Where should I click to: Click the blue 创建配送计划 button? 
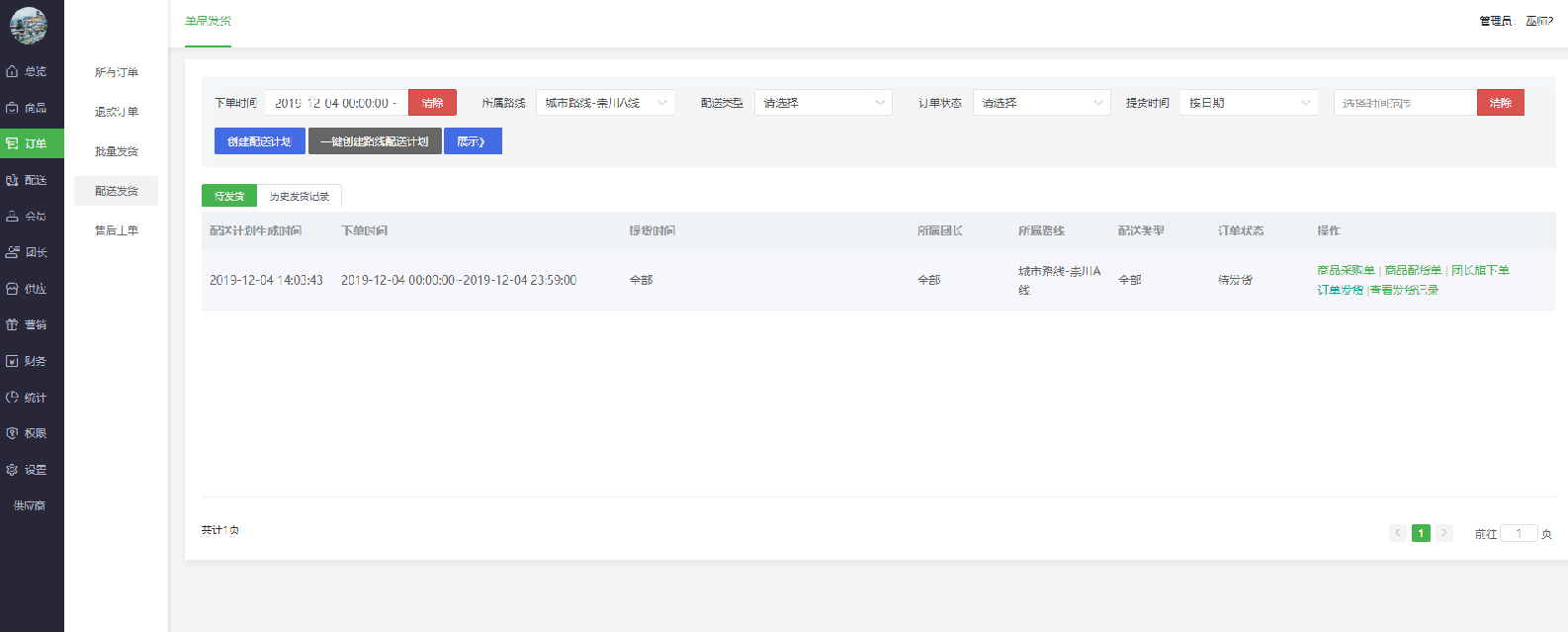[259, 141]
